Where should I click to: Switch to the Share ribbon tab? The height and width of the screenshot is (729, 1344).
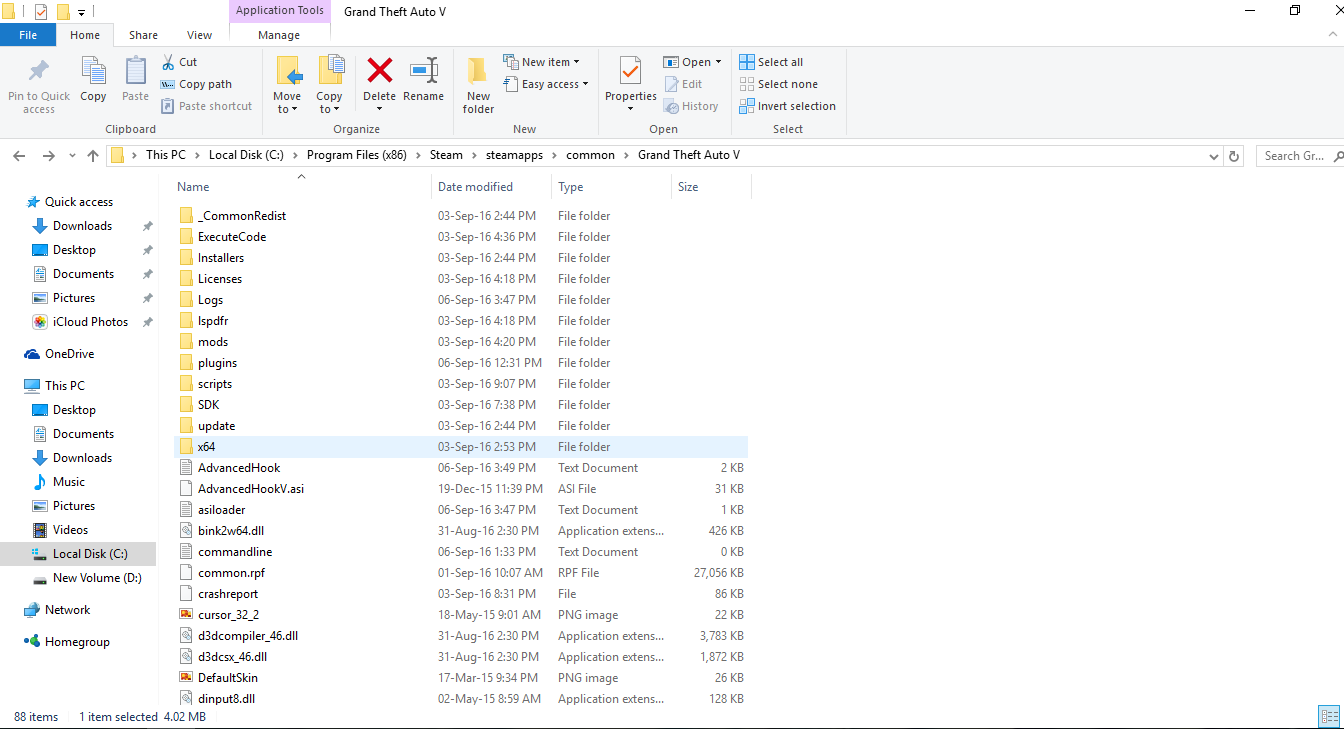point(143,35)
